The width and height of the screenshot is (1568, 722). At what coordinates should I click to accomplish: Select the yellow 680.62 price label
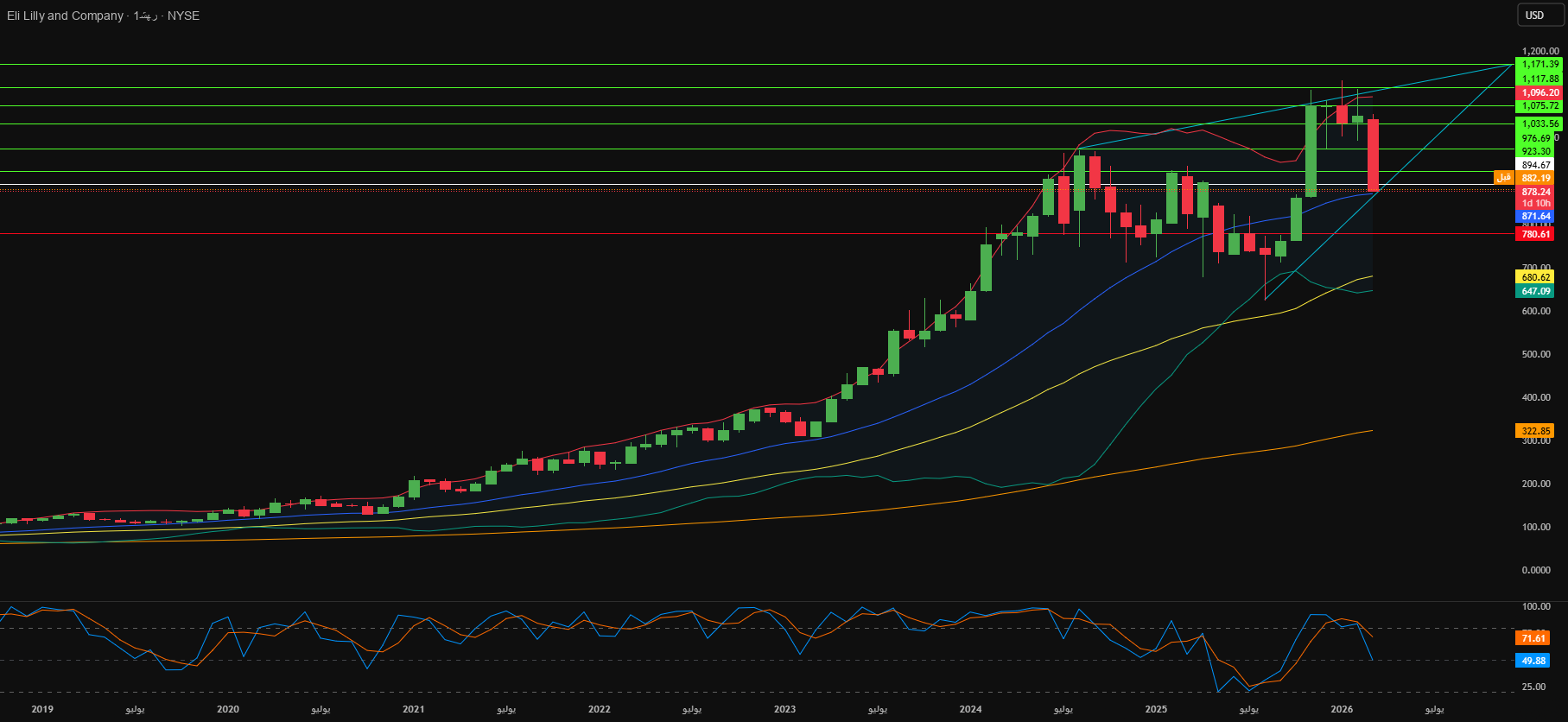click(x=1535, y=277)
